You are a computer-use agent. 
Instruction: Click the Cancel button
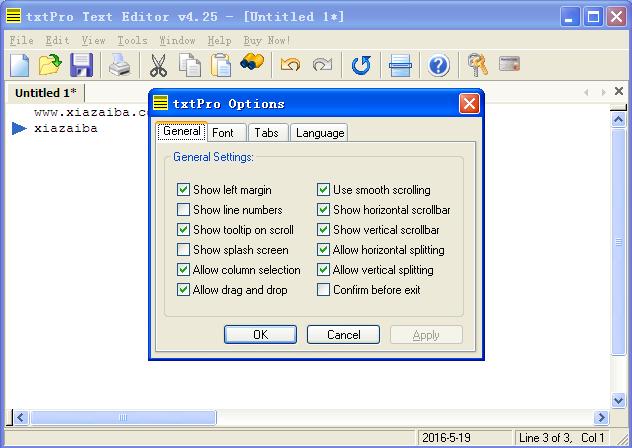(x=343, y=335)
